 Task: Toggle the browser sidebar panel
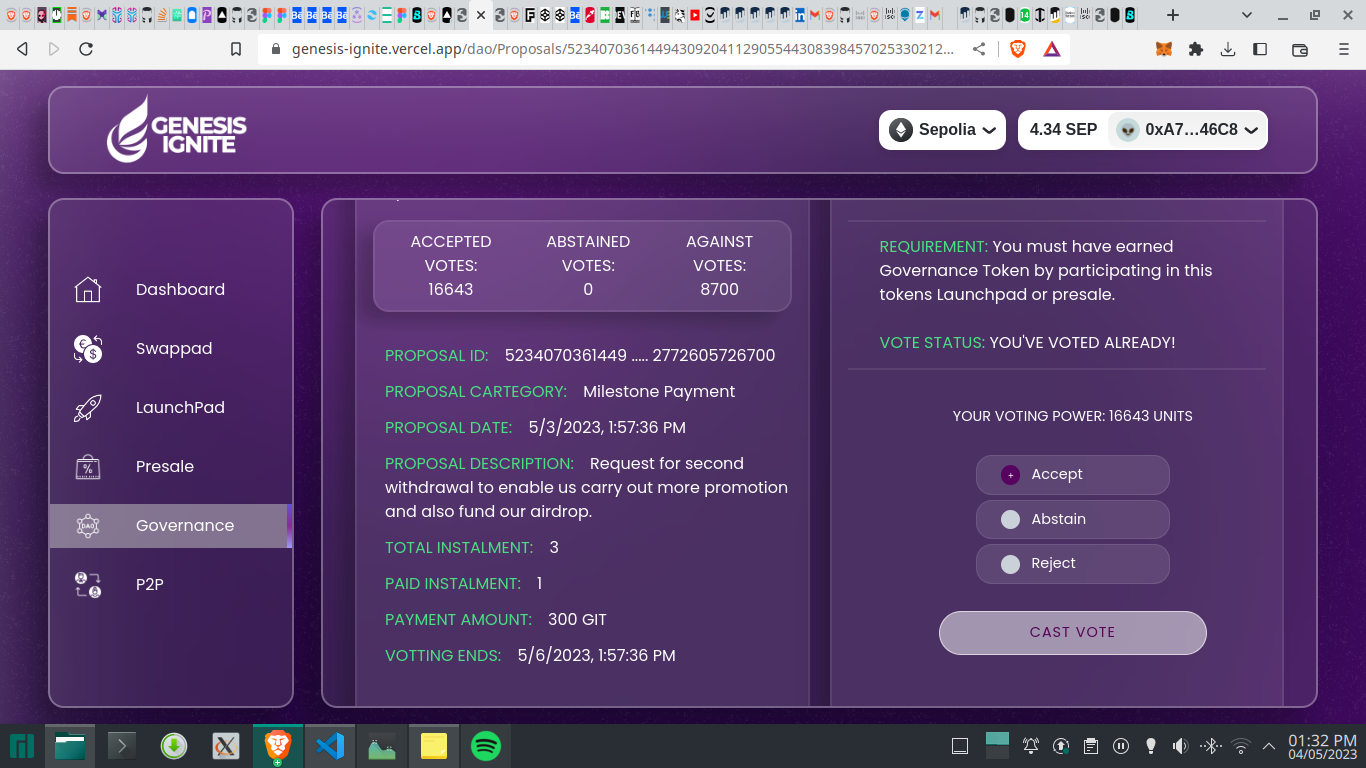(x=1260, y=49)
